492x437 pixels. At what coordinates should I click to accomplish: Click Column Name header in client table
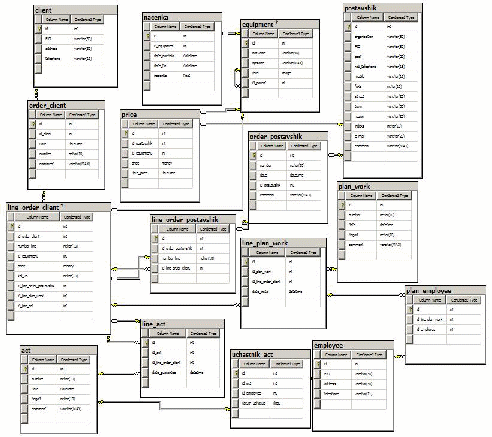[57, 20]
